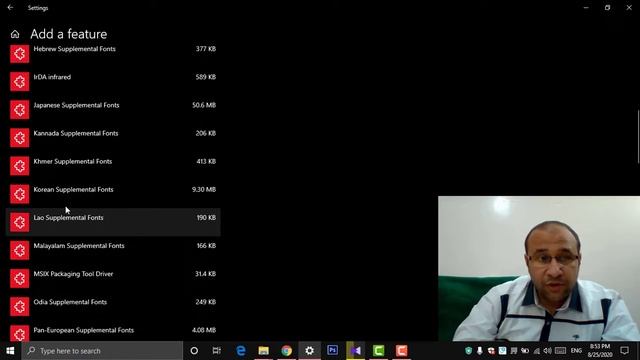640x360 pixels.
Task: Choose the Malayalam Supplemental Fonts entry
Action: [113, 250]
